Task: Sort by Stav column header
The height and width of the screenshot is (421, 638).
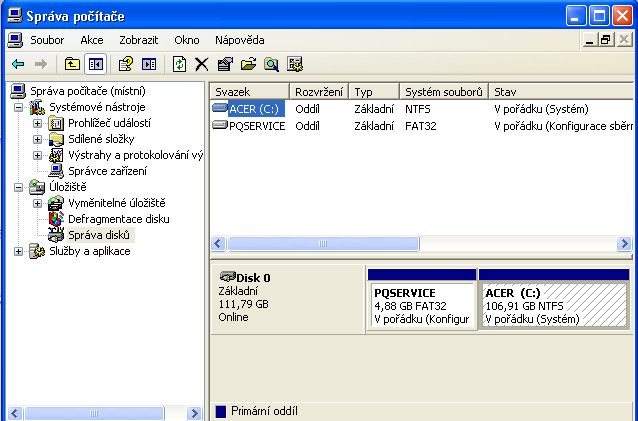Action: coord(563,92)
